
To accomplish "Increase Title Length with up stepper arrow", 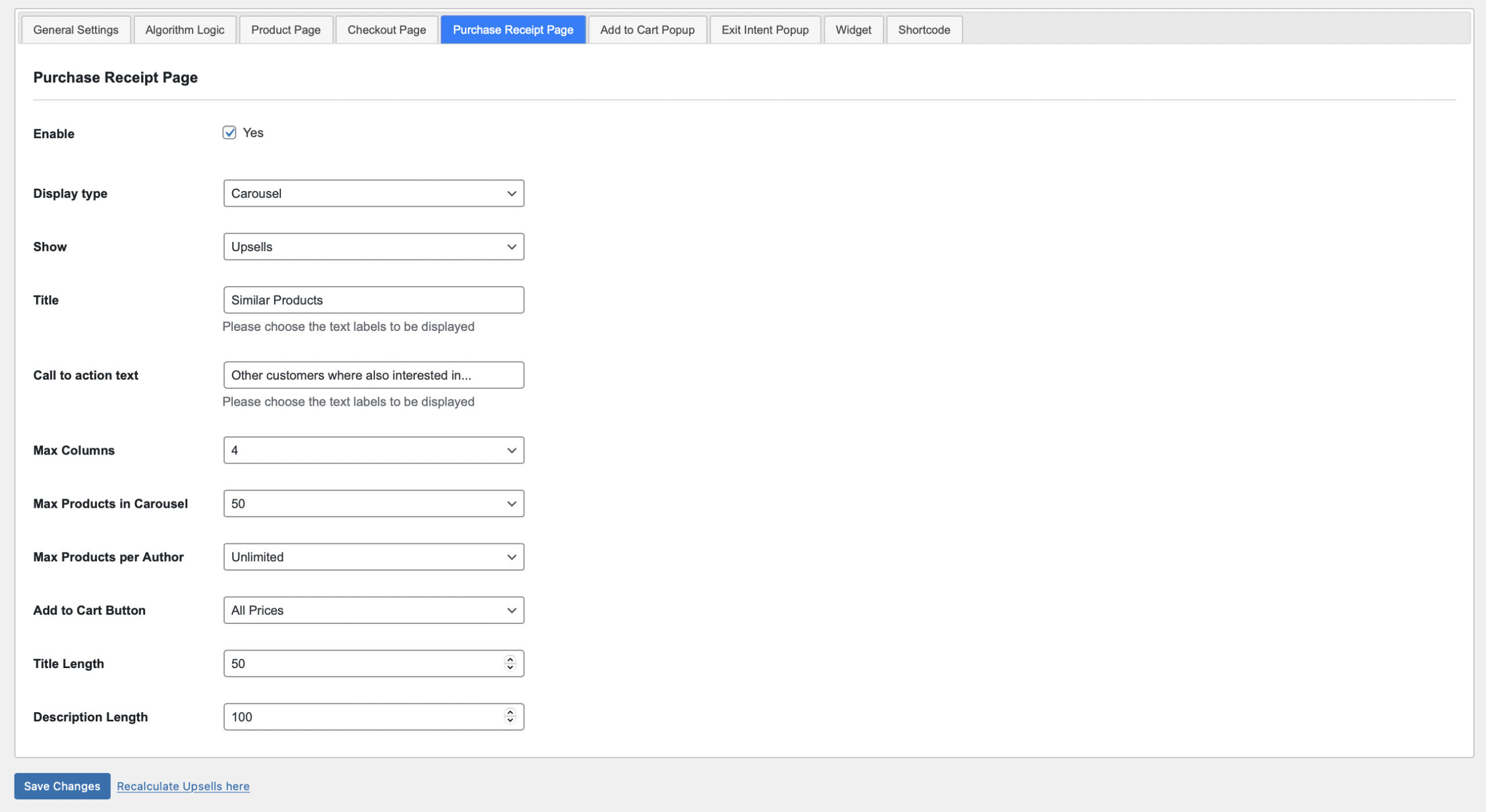I will coord(510,660).
